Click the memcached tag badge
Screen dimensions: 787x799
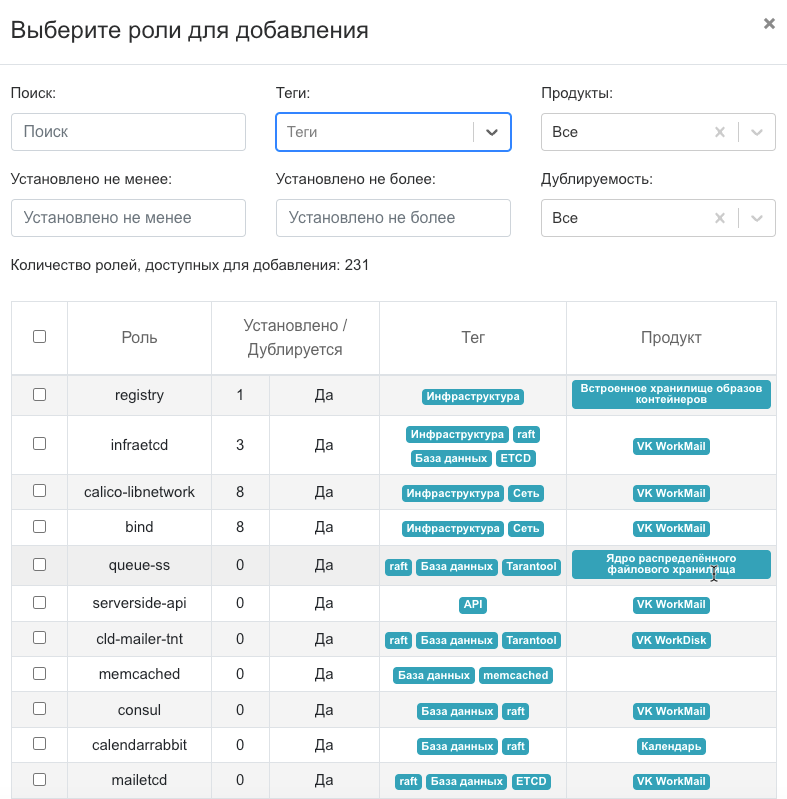515,676
